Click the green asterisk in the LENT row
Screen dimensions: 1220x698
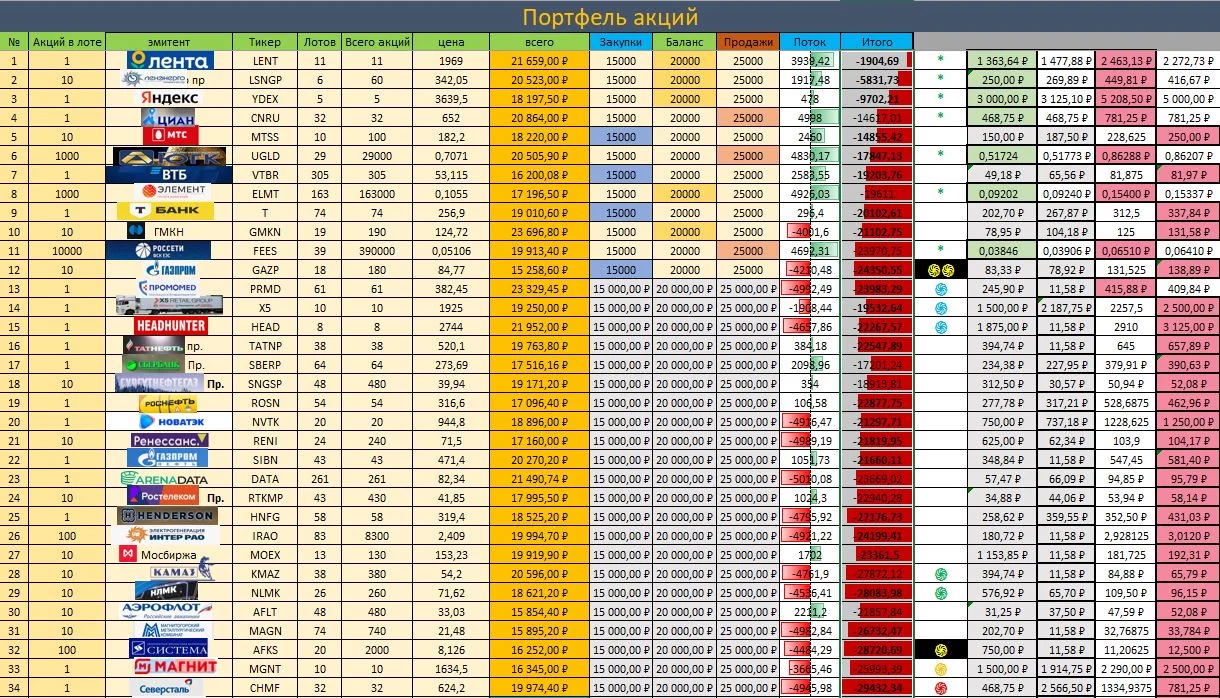[x=940, y=61]
